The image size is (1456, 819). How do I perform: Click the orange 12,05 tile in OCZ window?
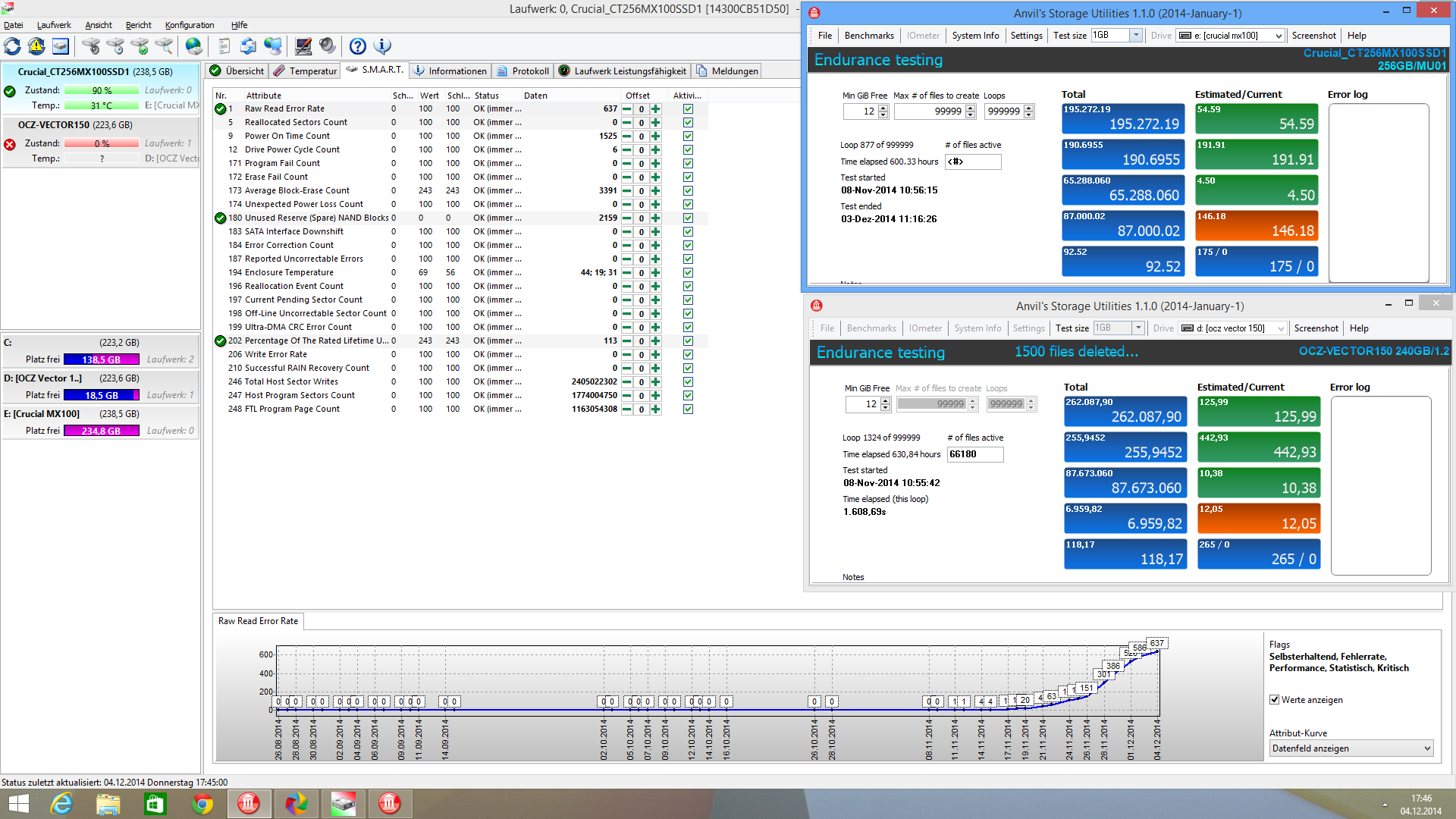(1259, 519)
